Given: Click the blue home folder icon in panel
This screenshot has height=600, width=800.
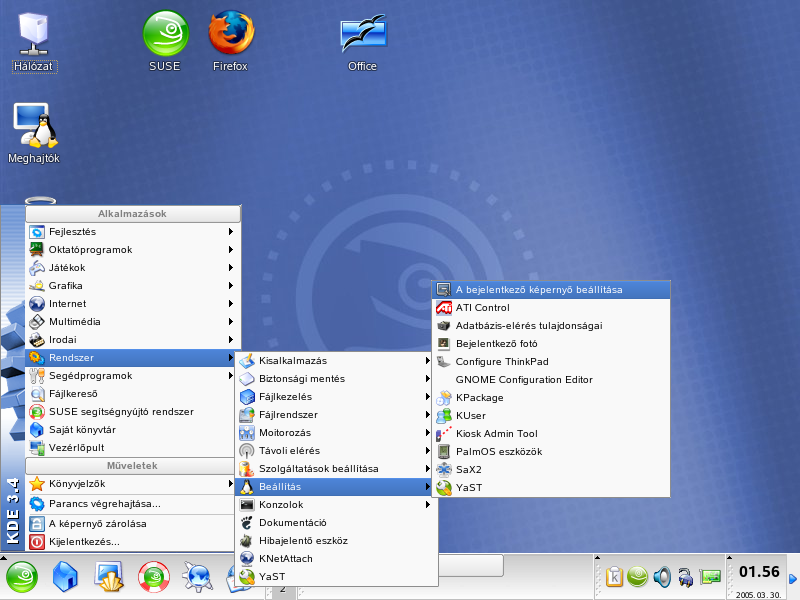Looking at the screenshot, I should pyautogui.click(x=65, y=577).
